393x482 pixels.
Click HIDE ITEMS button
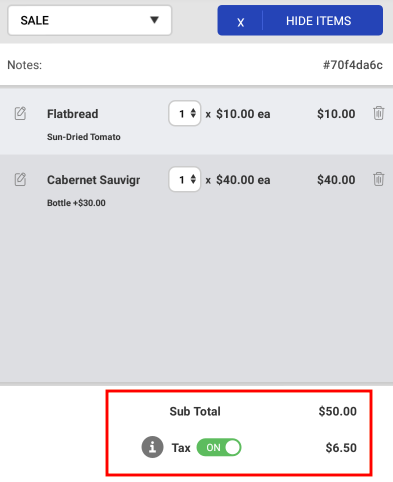pos(318,21)
